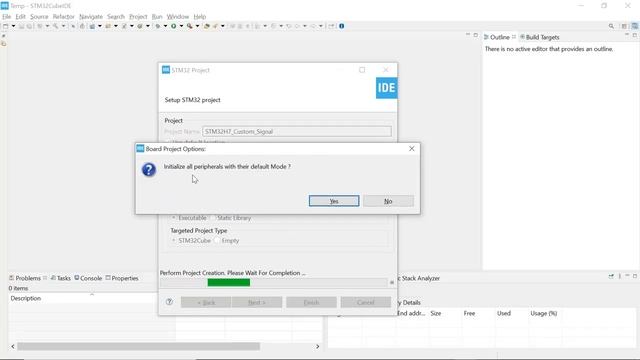640x360 pixels.
Task: Maximize the editor area
Action: (x=476, y=35)
